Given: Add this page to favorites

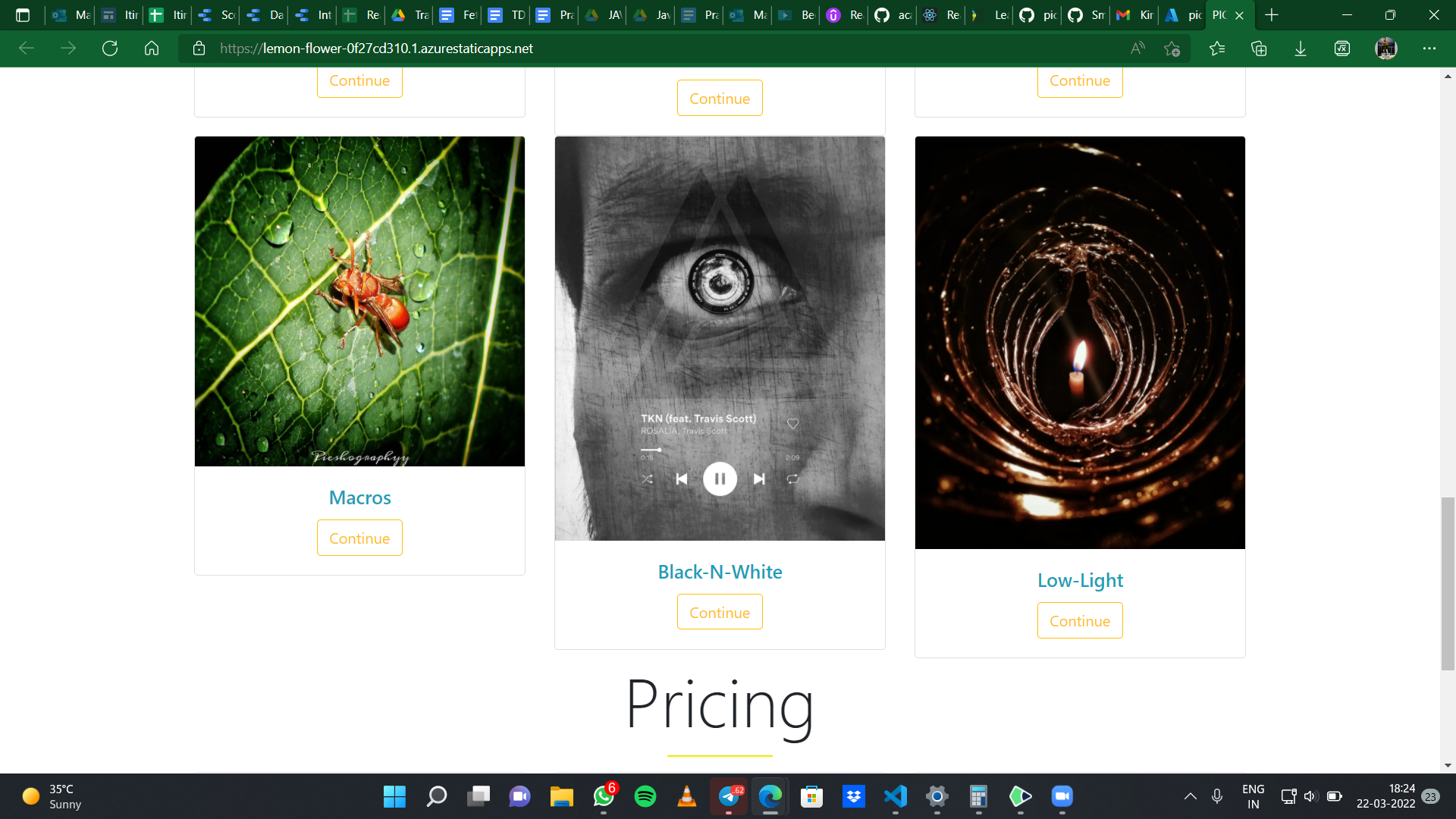Looking at the screenshot, I should (x=1172, y=49).
